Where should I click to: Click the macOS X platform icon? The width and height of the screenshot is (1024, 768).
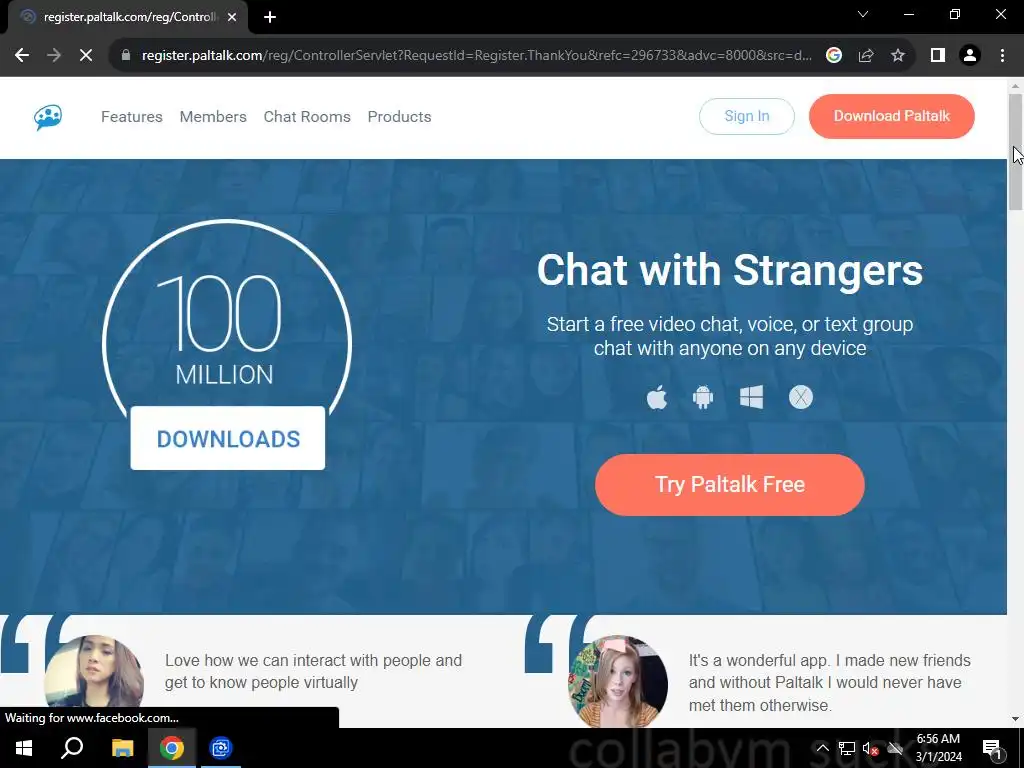[801, 397]
